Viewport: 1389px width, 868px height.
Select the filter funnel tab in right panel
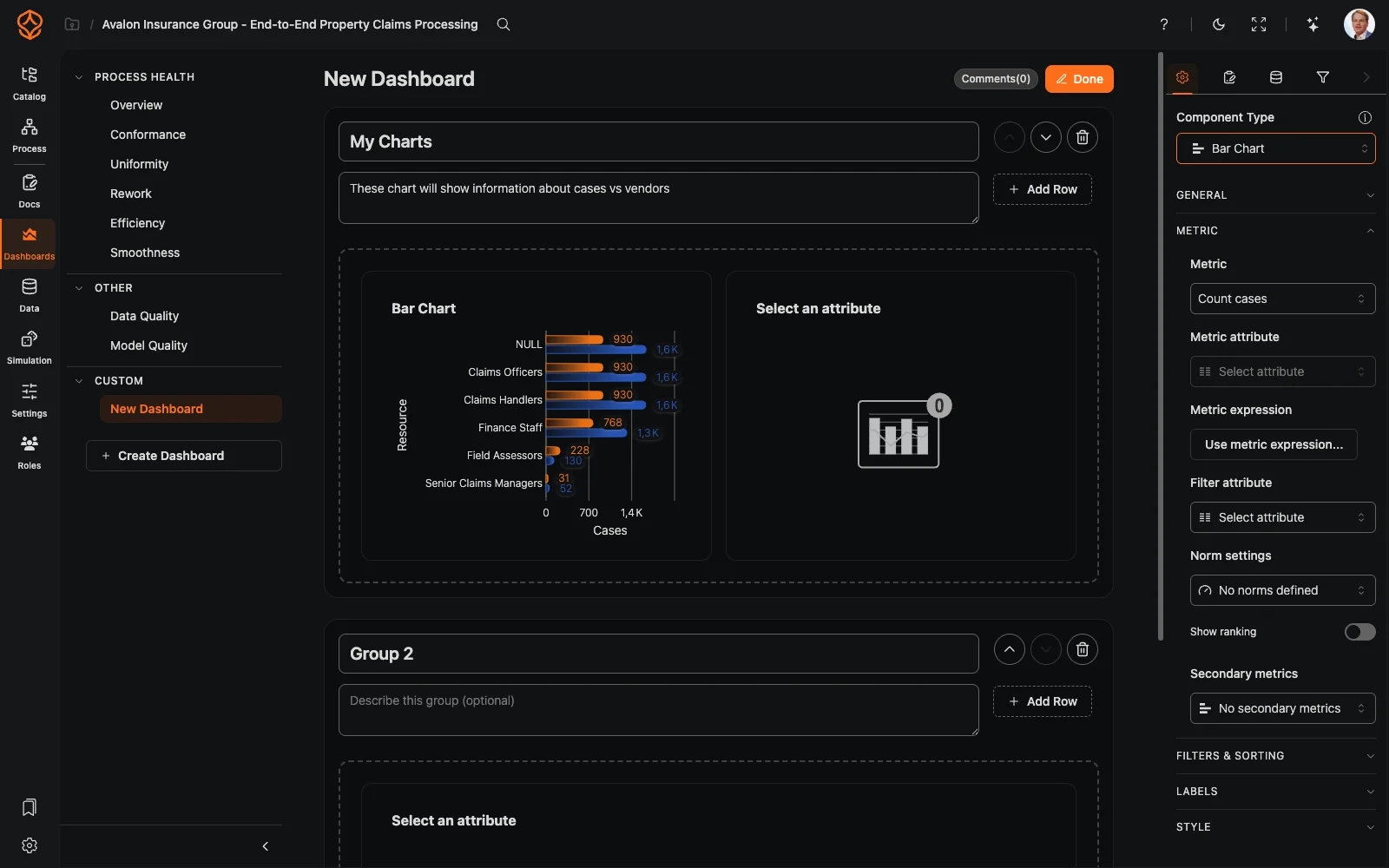[x=1323, y=77]
